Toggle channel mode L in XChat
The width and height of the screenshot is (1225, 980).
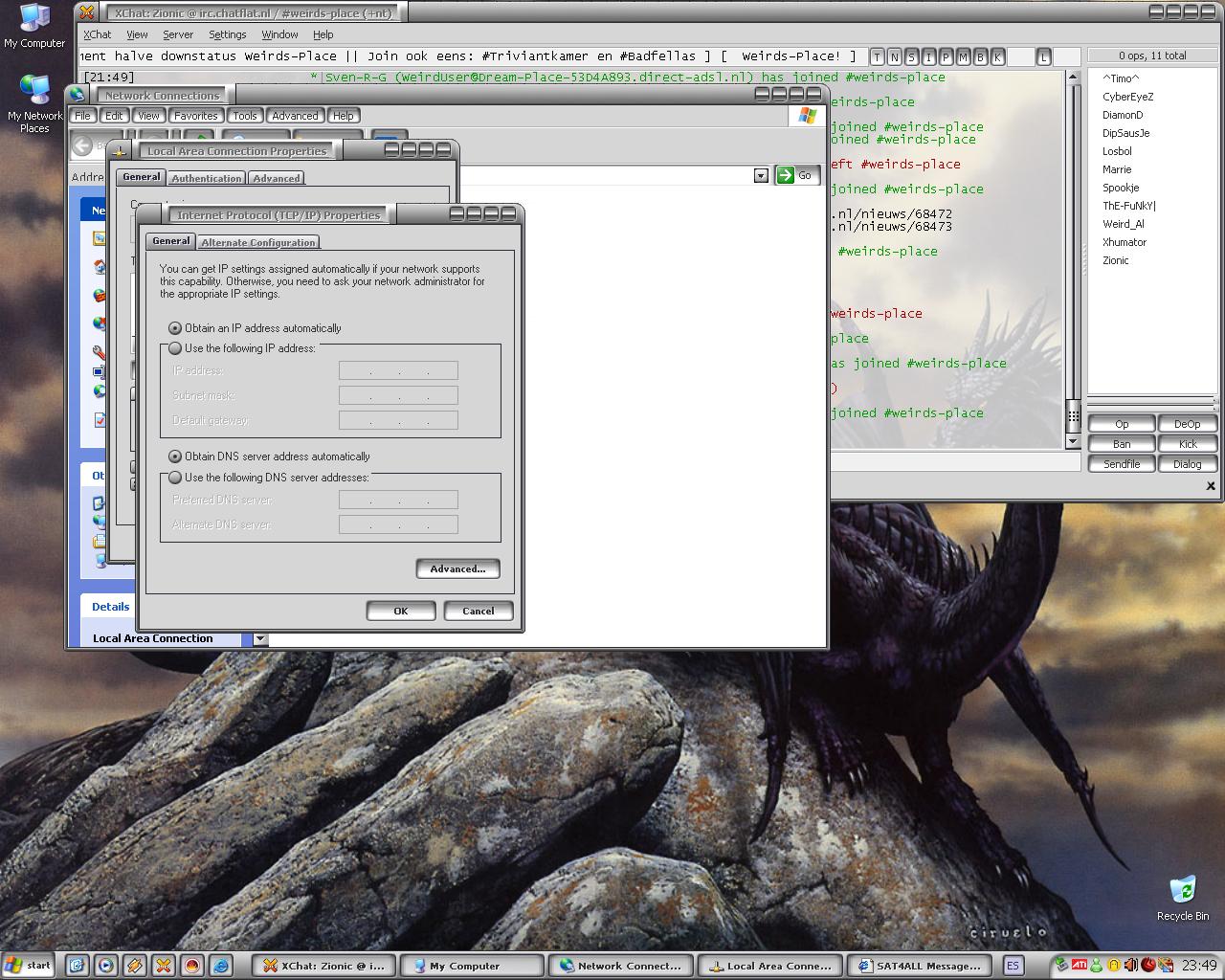click(1043, 57)
